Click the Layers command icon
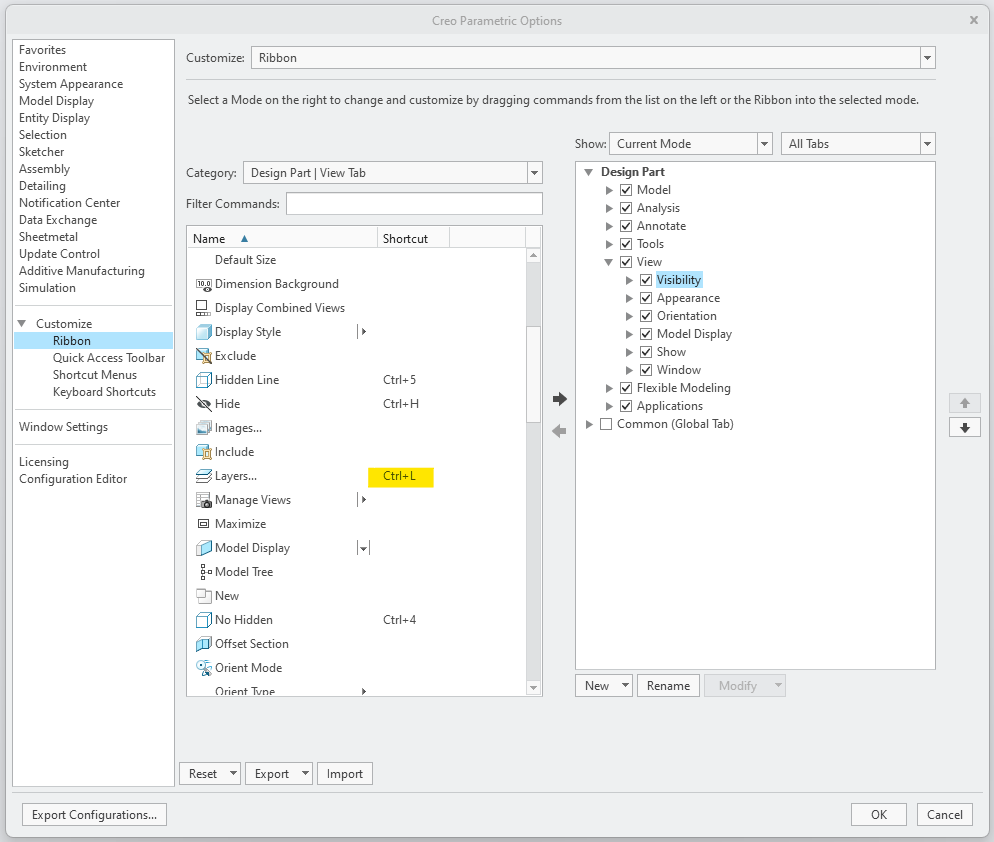The height and width of the screenshot is (842, 994). click(204, 476)
